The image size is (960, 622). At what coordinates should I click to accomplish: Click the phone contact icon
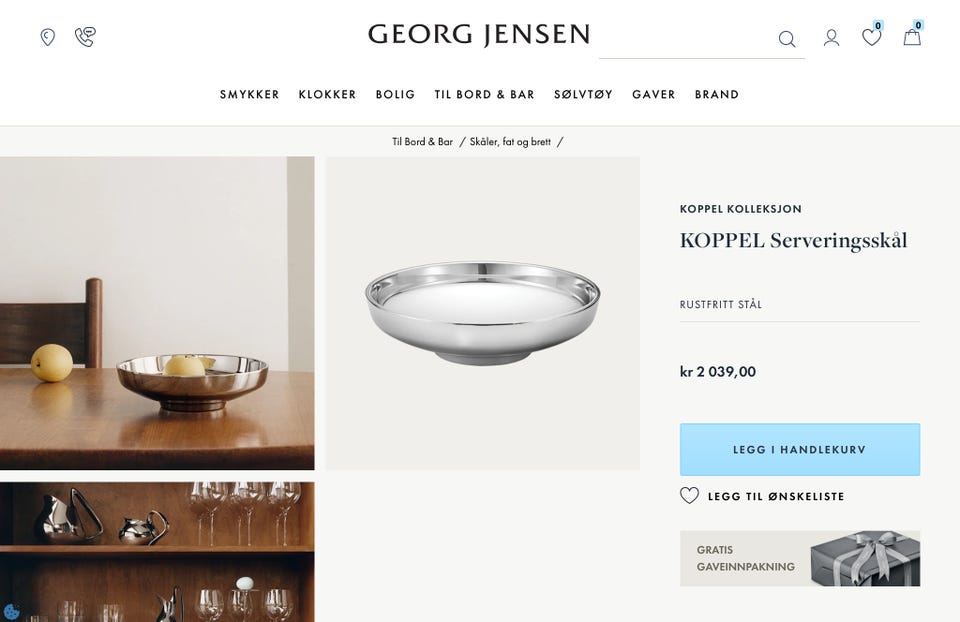pos(85,37)
